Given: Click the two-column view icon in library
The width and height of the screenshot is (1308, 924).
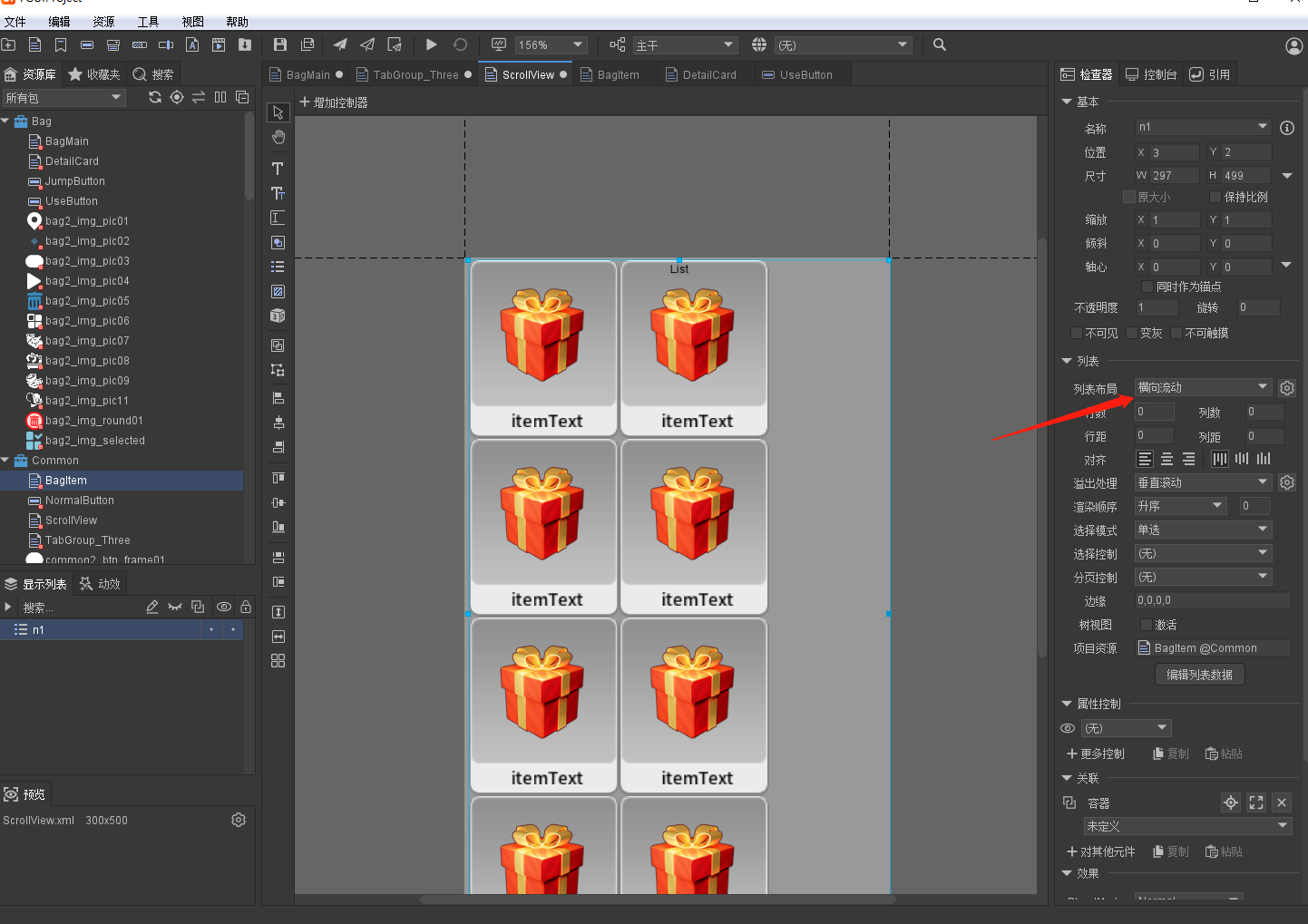Looking at the screenshot, I should coord(220,97).
